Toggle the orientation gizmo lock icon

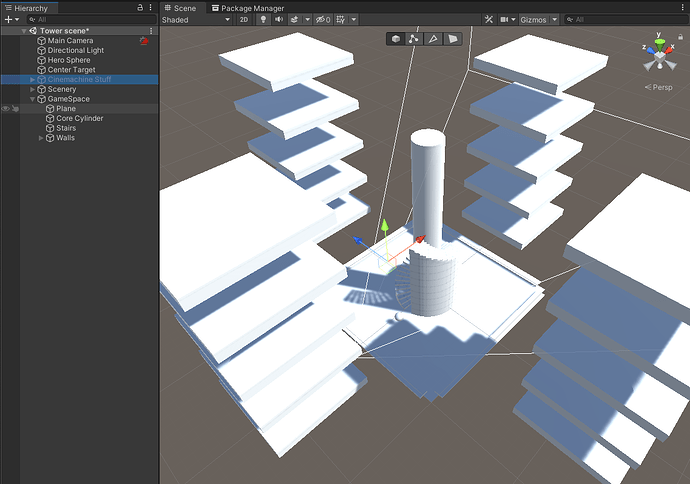coord(680,37)
